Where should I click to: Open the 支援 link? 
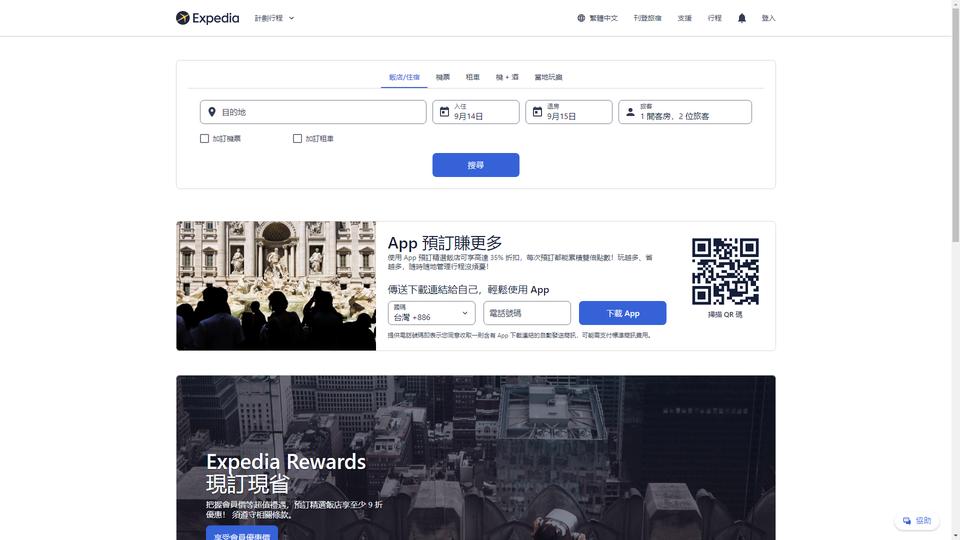pyautogui.click(x=684, y=18)
